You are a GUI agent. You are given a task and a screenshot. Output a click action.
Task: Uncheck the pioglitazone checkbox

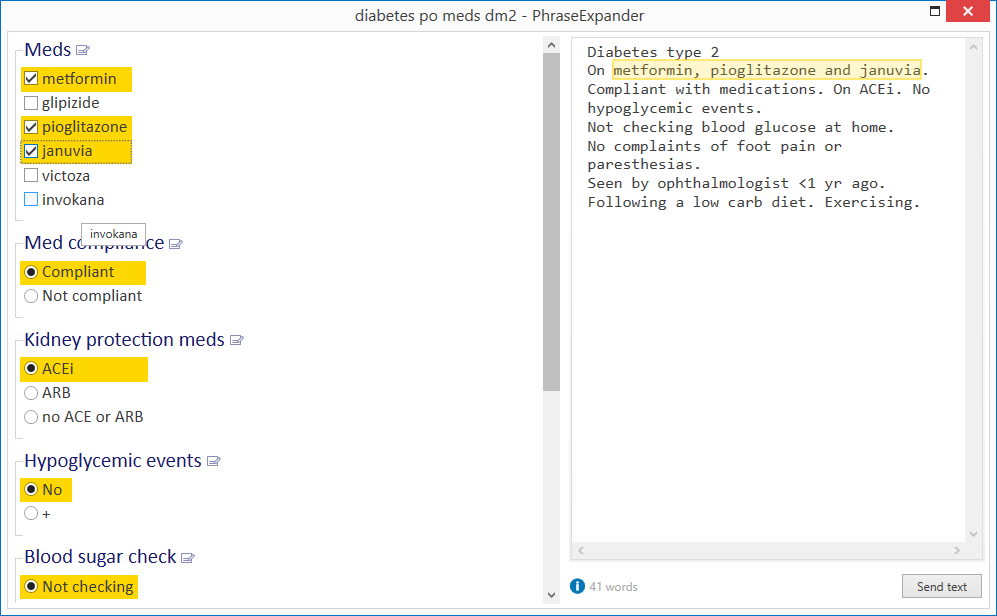click(31, 127)
